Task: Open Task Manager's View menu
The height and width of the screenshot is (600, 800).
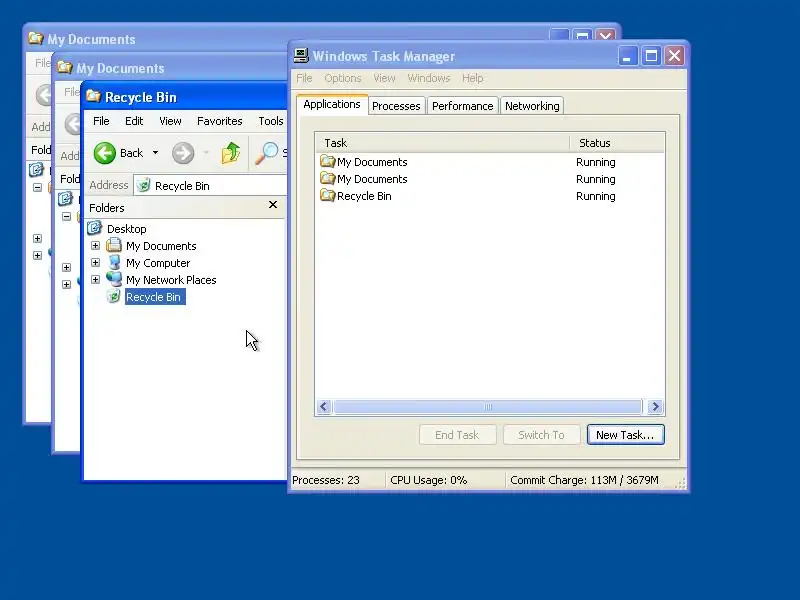Action: 384,78
